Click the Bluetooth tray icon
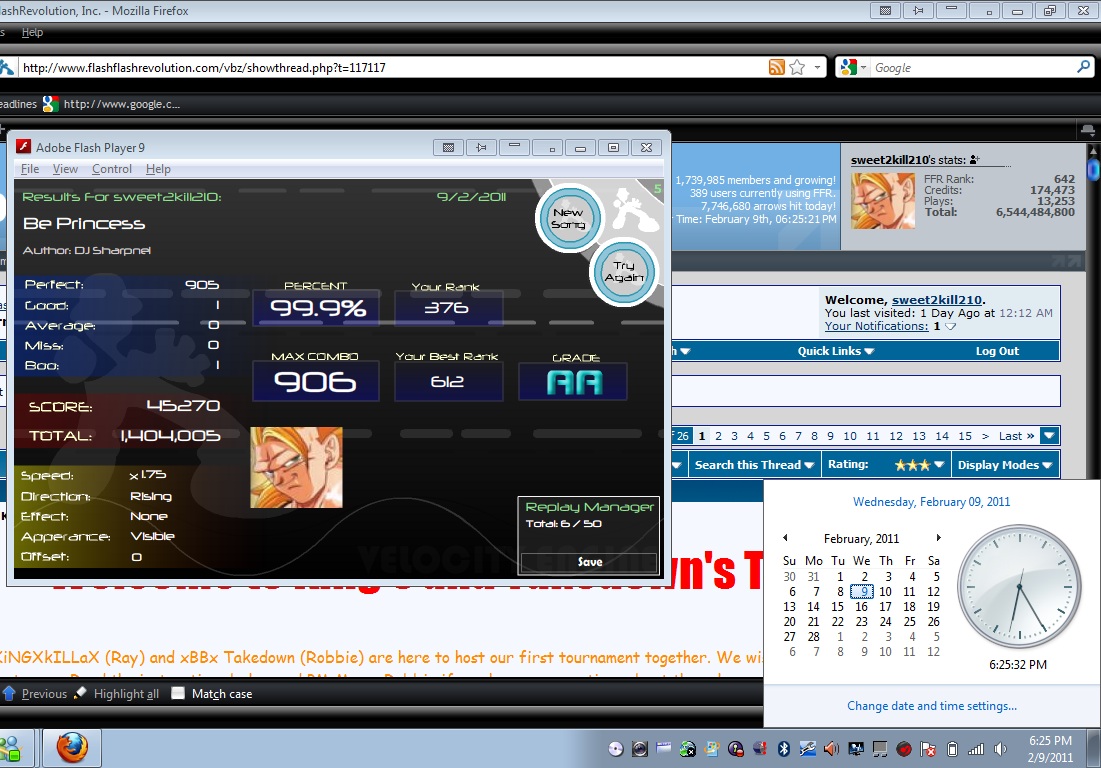The image size is (1101, 768). pyautogui.click(x=784, y=749)
